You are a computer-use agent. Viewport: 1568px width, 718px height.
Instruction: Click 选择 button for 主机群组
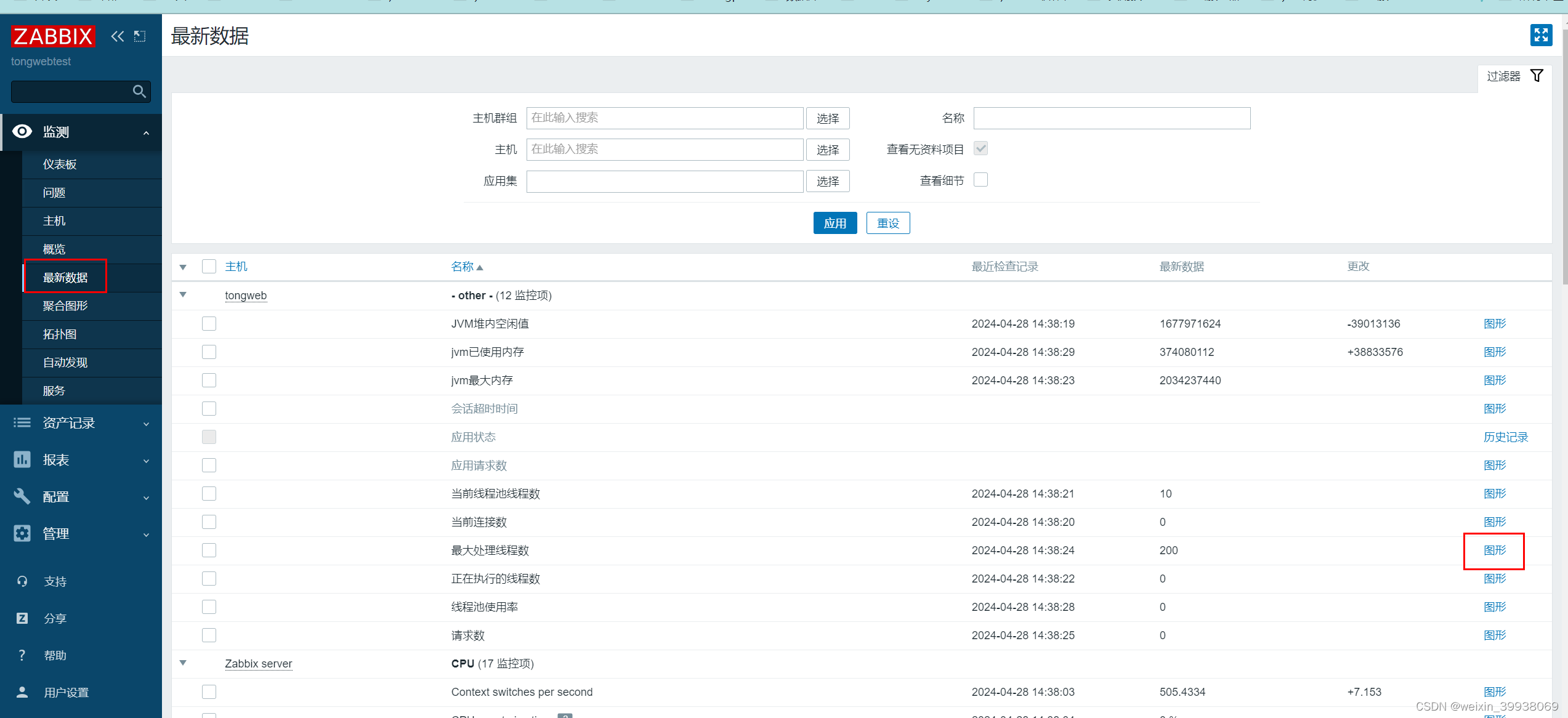828,118
